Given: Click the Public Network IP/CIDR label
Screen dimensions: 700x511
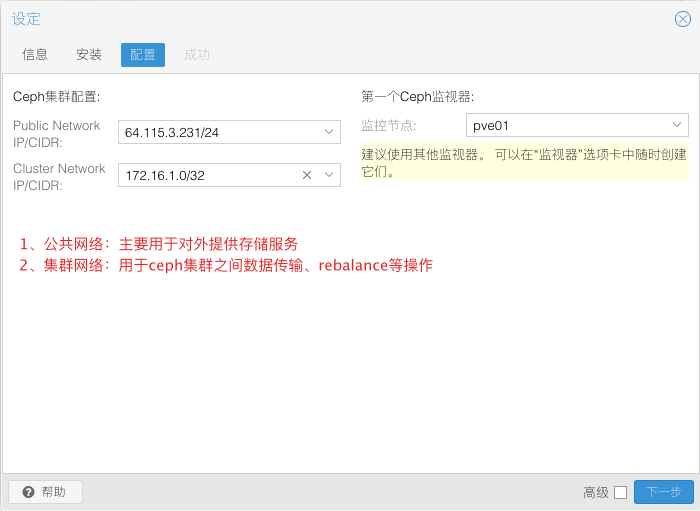Looking at the screenshot, I should tap(56, 134).
